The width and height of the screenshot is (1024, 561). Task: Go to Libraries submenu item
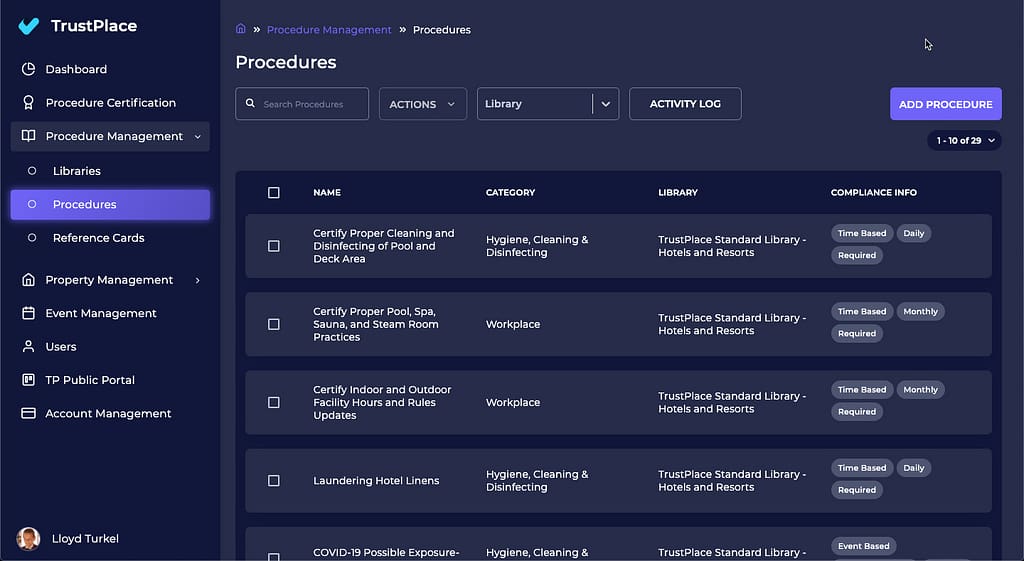pyautogui.click(x=76, y=171)
